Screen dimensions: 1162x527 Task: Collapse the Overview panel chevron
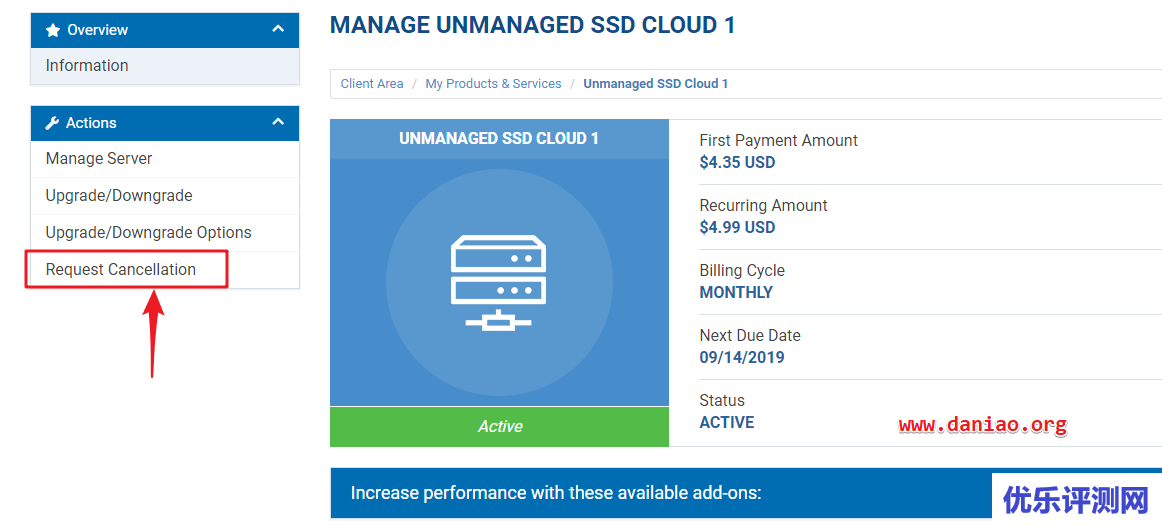point(278,30)
